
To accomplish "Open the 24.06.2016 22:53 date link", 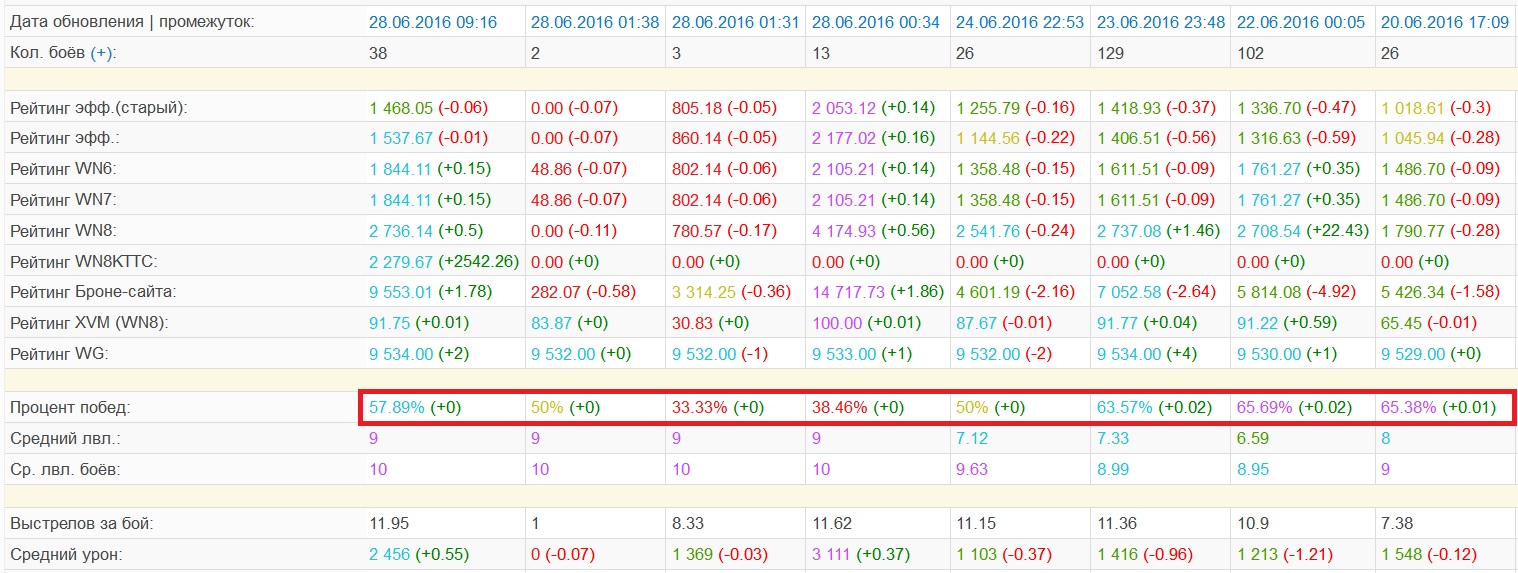I will click(x=1021, y=22).
